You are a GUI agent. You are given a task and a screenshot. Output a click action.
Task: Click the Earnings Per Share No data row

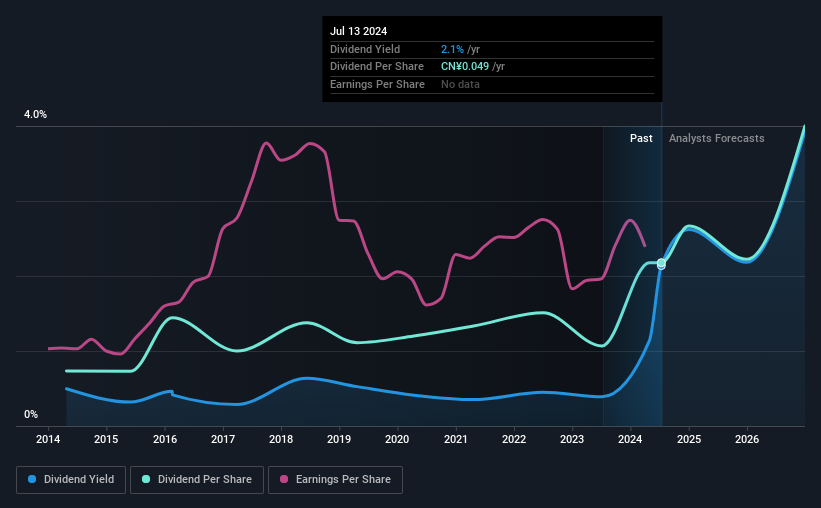coord(492,84)
